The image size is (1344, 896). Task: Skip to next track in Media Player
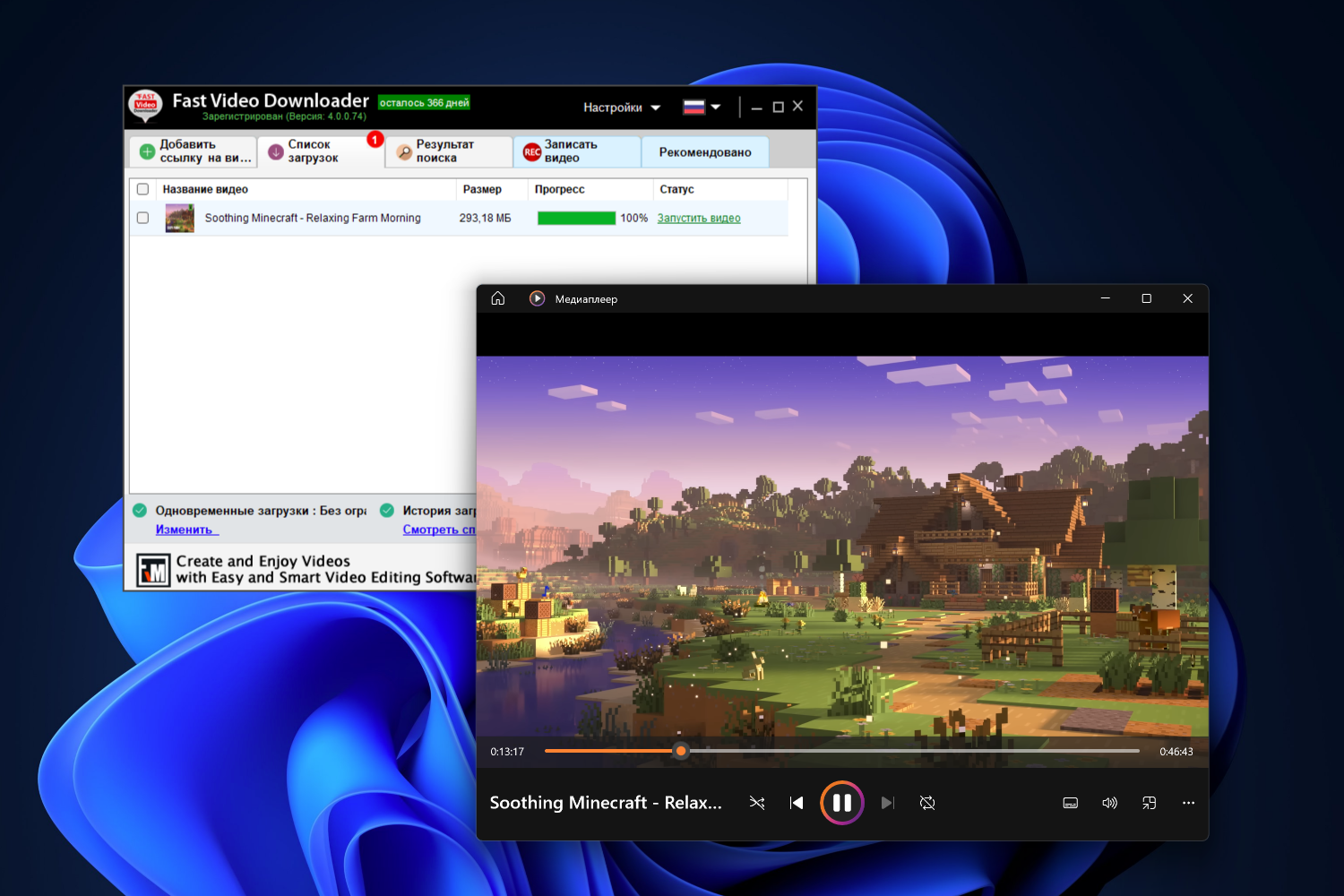point(887,803)
